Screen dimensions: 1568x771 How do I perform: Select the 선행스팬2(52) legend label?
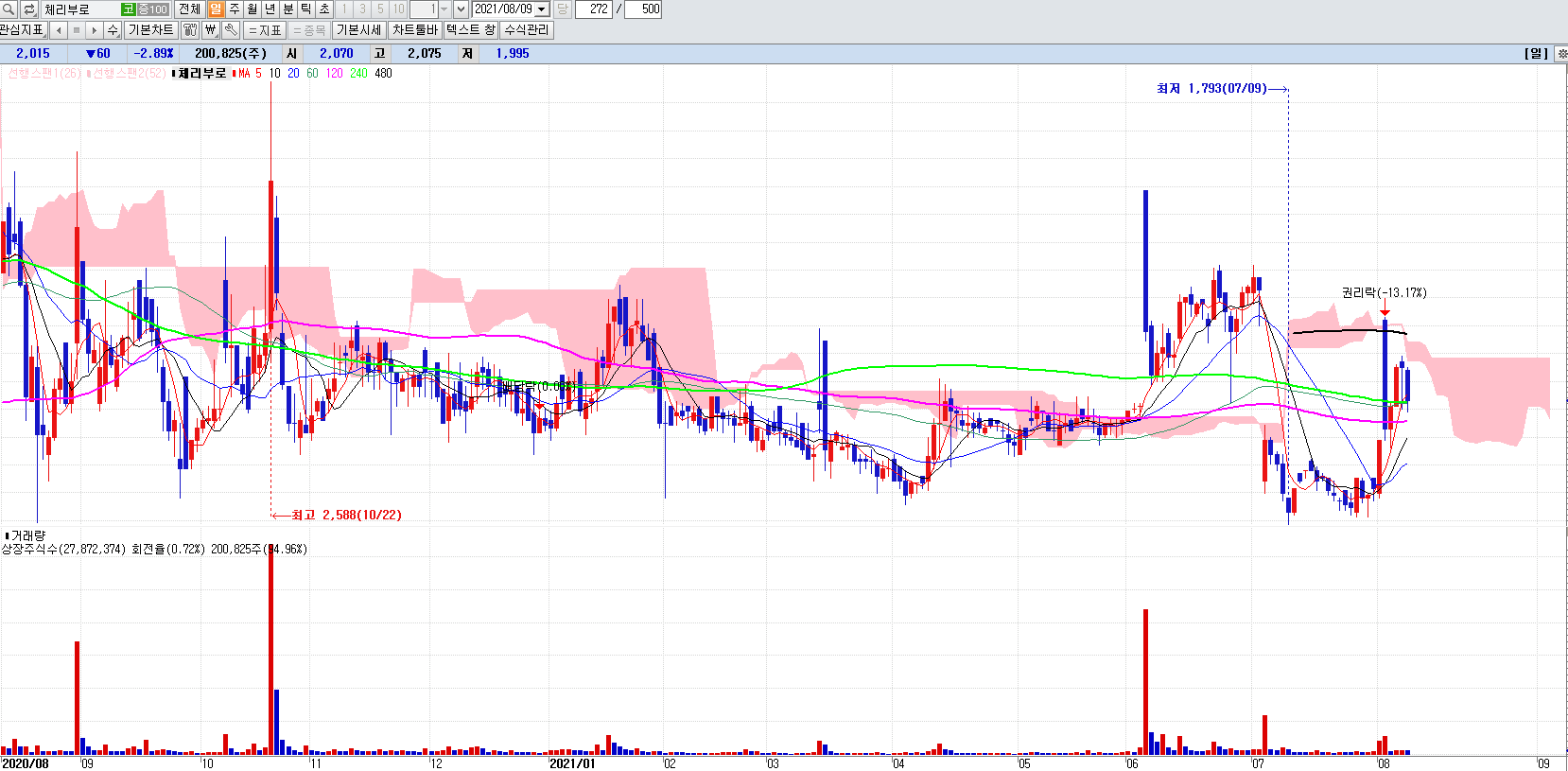128,73
